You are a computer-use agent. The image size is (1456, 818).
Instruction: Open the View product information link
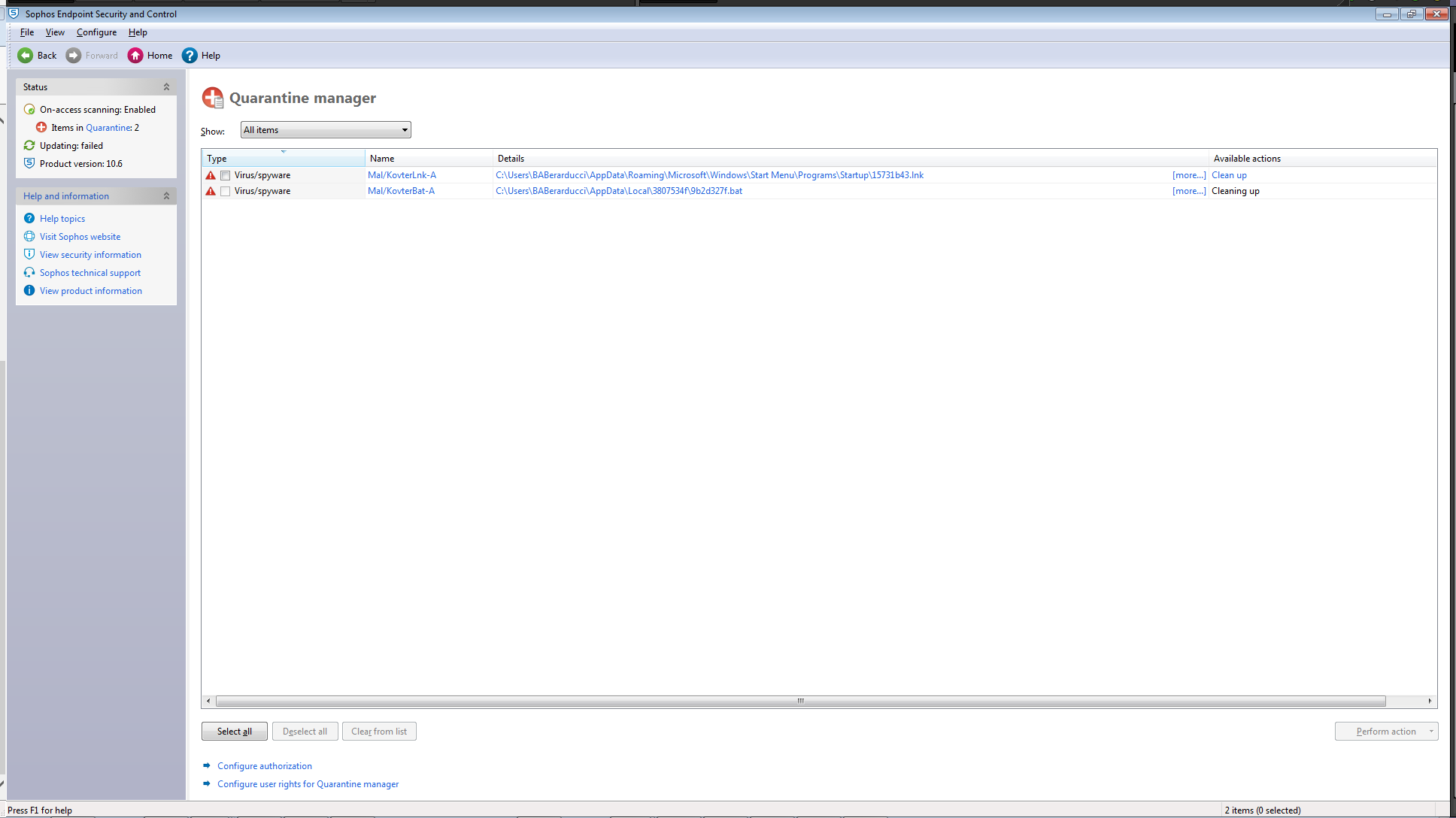tap(91, 291)
